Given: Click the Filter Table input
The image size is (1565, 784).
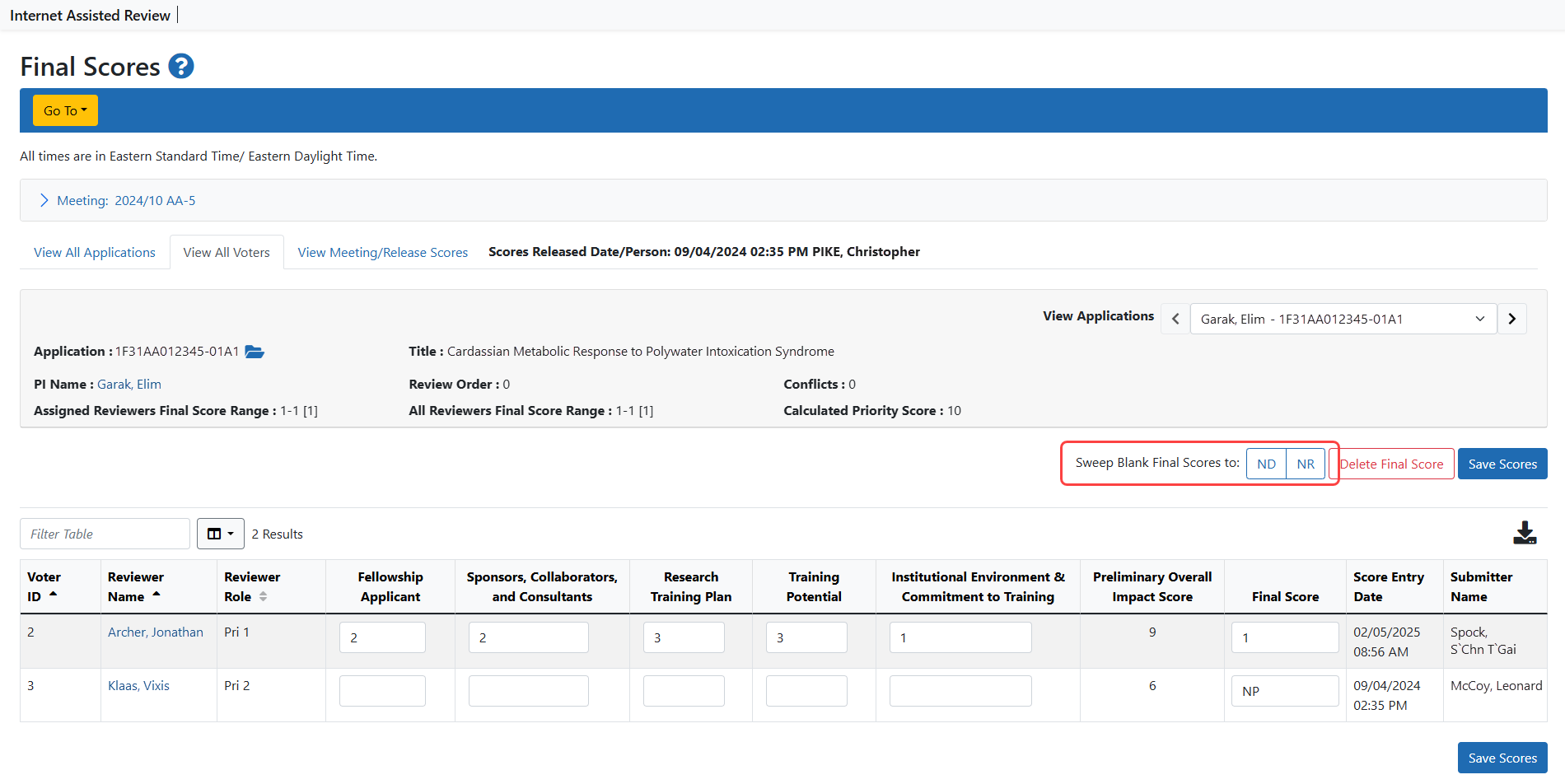Looking at the screenshot, I should [x=105, y=534].
